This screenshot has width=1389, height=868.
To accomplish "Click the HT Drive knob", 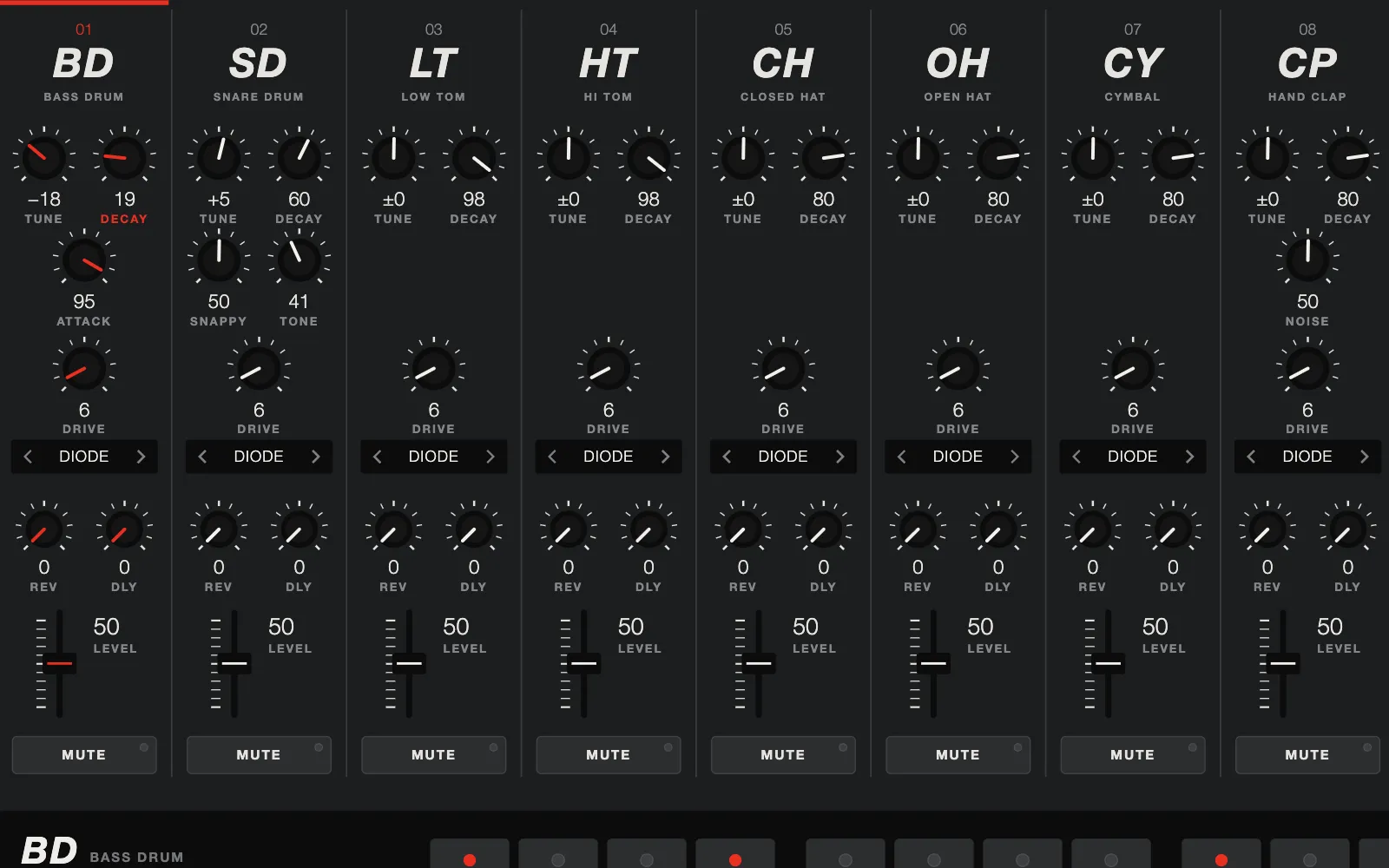I will (609, 369).
